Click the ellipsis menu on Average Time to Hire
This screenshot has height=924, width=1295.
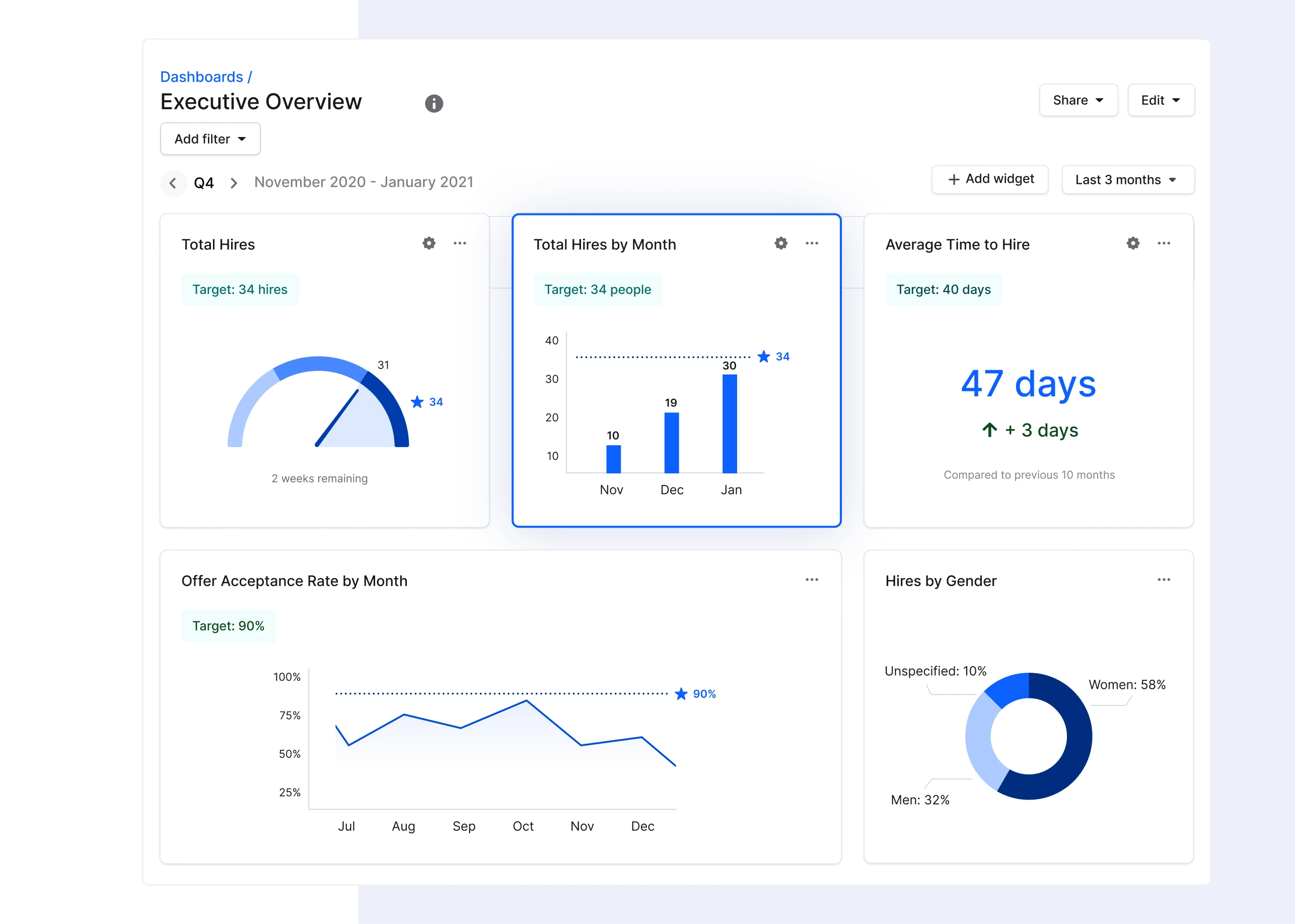1164,243
